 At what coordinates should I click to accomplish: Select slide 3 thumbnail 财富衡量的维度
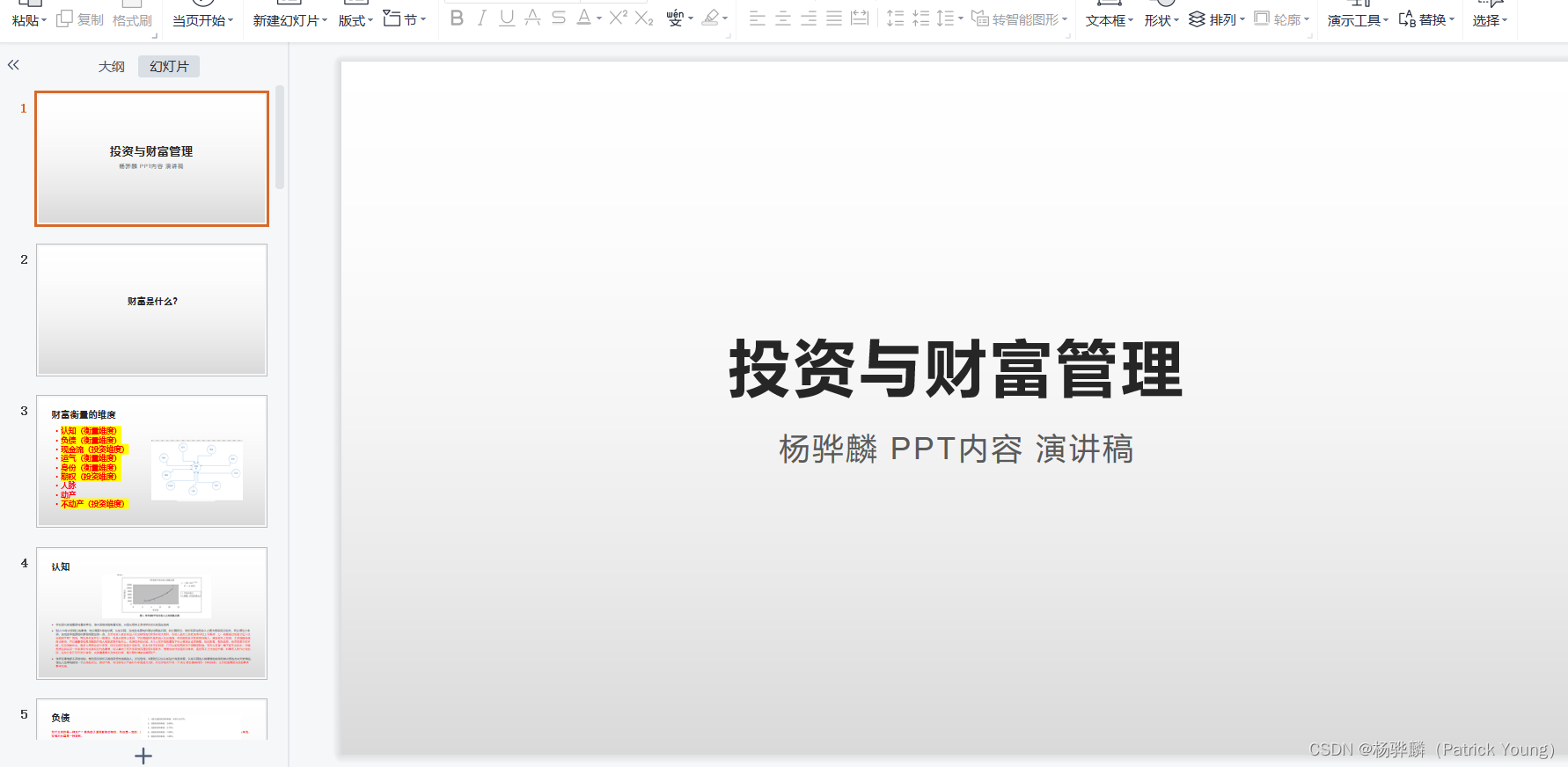[x=151, y=461]
